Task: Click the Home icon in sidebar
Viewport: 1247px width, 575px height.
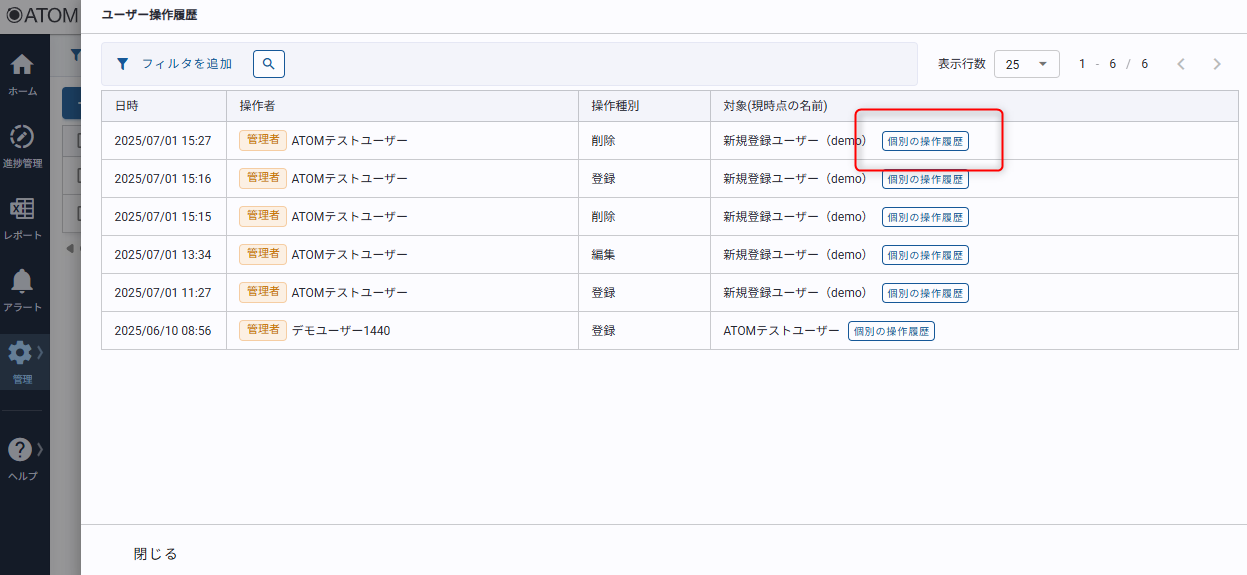Action: [22, 66]
